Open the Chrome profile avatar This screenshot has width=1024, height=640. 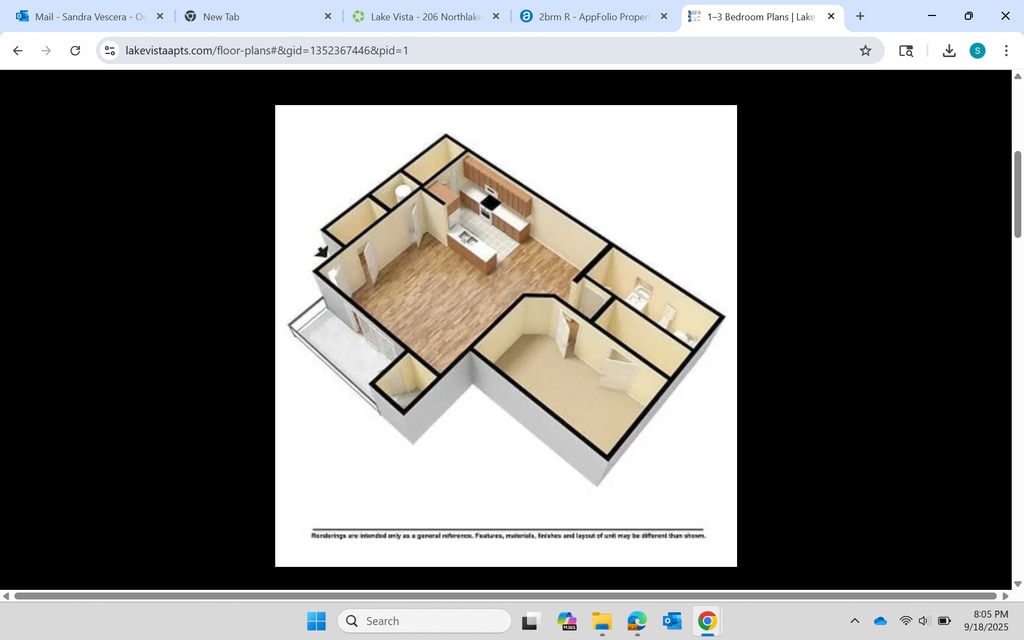click(977, 51)
